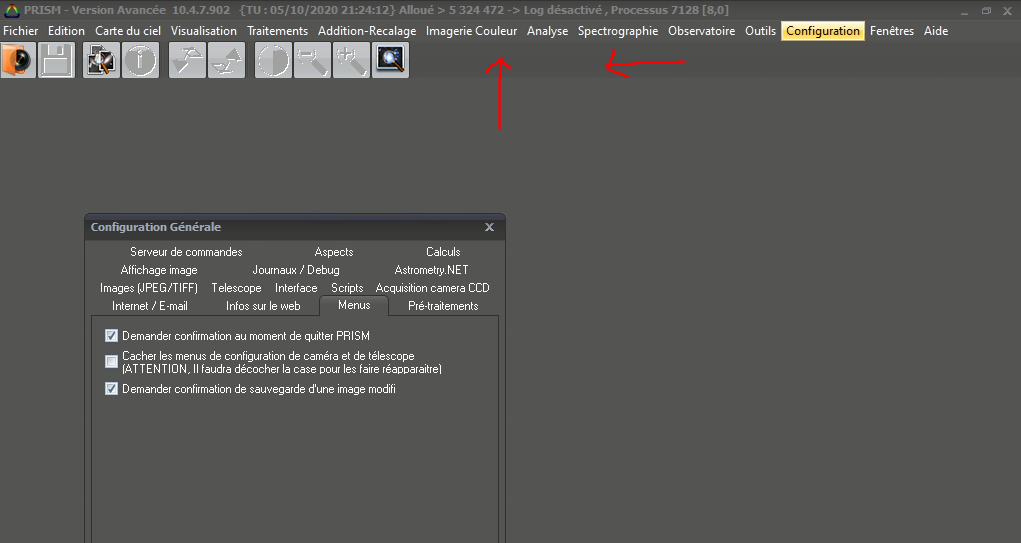The width and height of the screenshot is (1021, 543).
Task: Switch to the Astrometry.NET tab
Action: (x=431, y=270)
